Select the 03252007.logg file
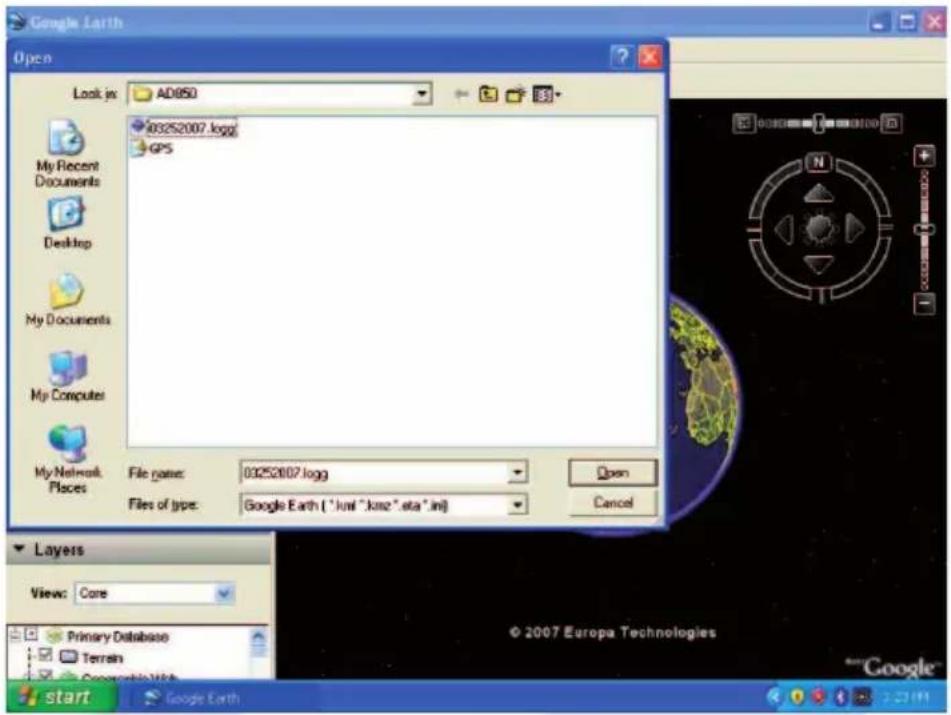 pos(185,128)
